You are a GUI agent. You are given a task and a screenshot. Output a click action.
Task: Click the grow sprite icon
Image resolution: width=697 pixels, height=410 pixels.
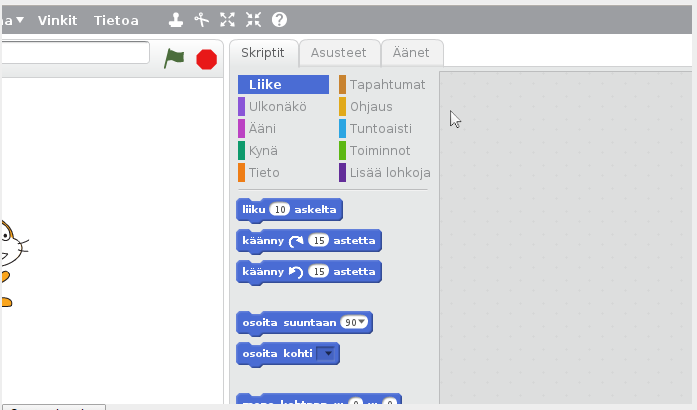(228, 20)
